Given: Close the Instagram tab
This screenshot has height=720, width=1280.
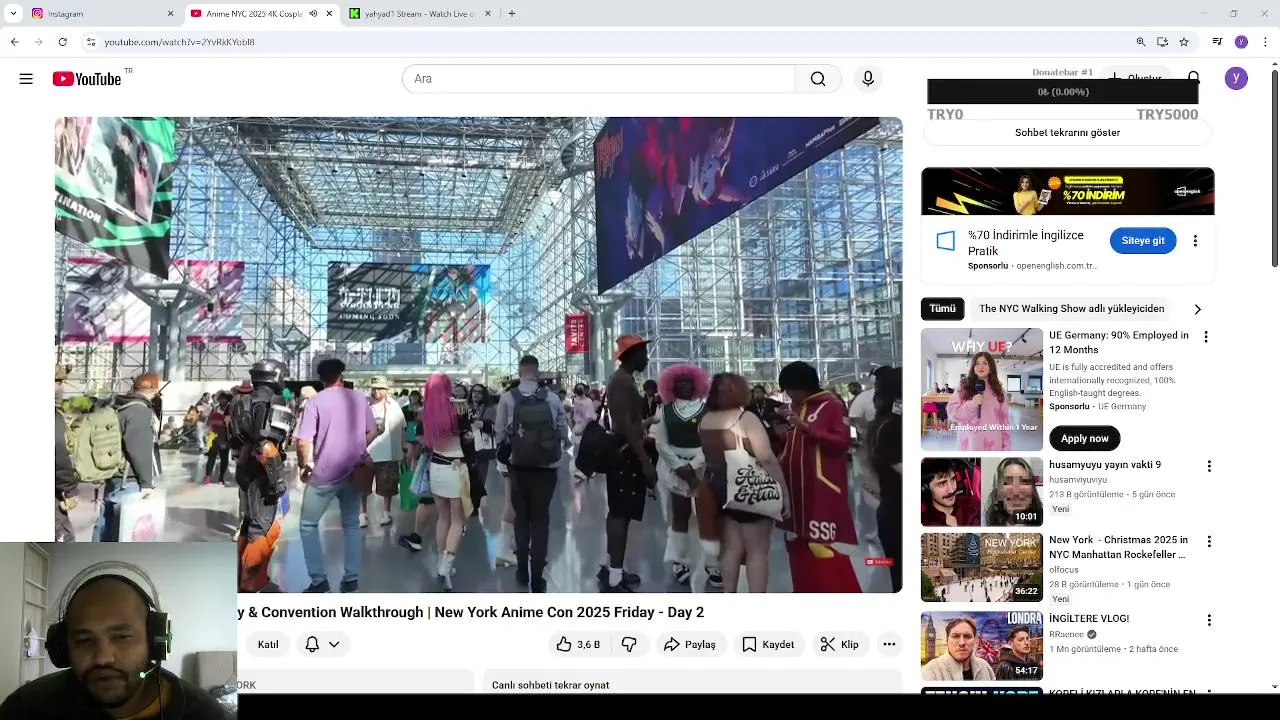Looking at the screenshot, I should click(x=170, y=14).
